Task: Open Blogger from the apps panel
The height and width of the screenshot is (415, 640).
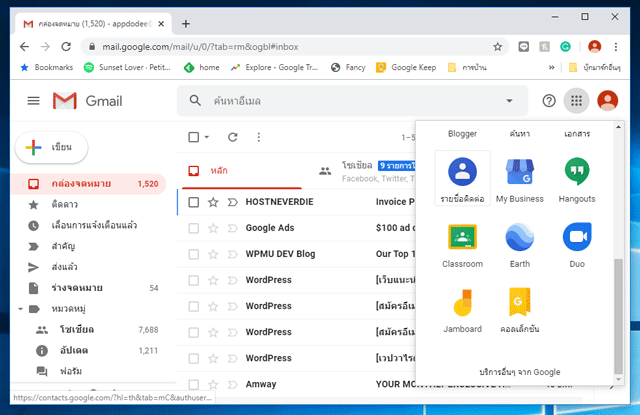Action: [462, 134]
